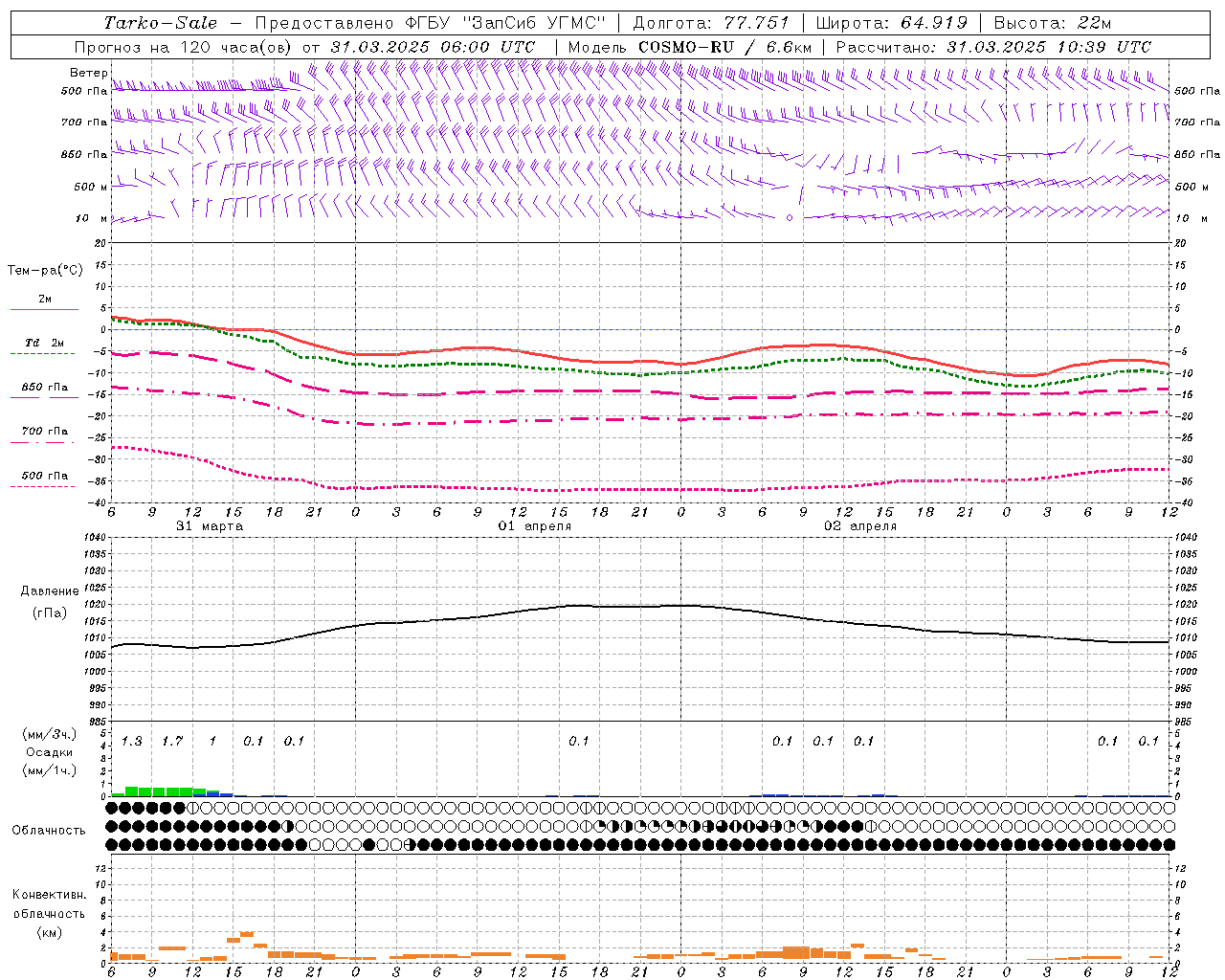Click the '02 апреля' date label

(x=860, y=526)
